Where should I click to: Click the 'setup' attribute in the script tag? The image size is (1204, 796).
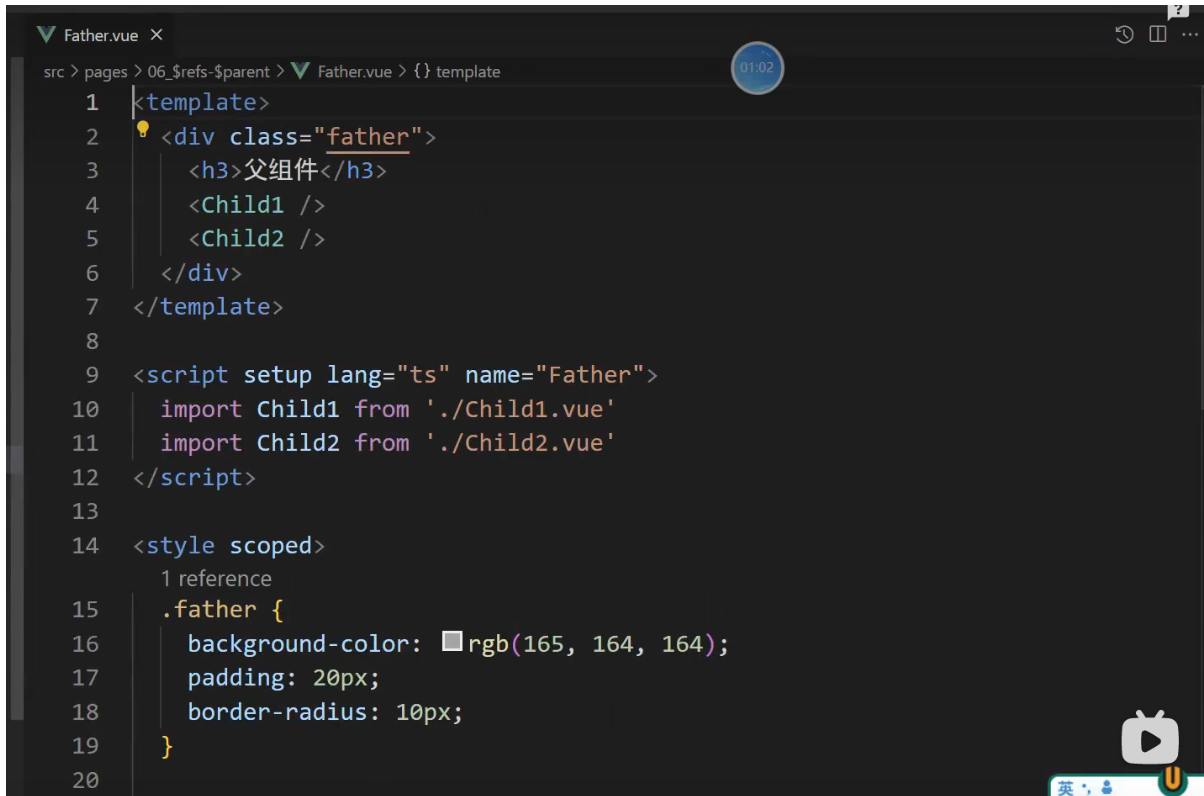click(278, 375)
